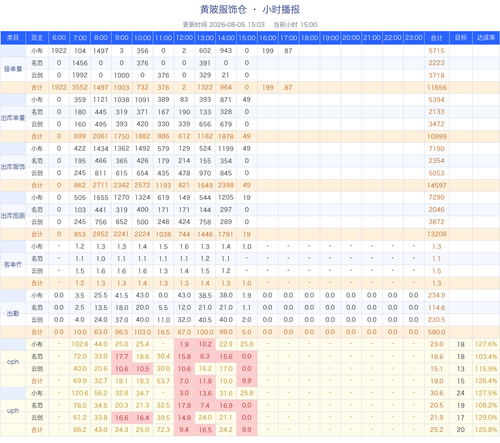500x443 pixels.
Task: Click the 目标 column header
Action: pos(461,38)
